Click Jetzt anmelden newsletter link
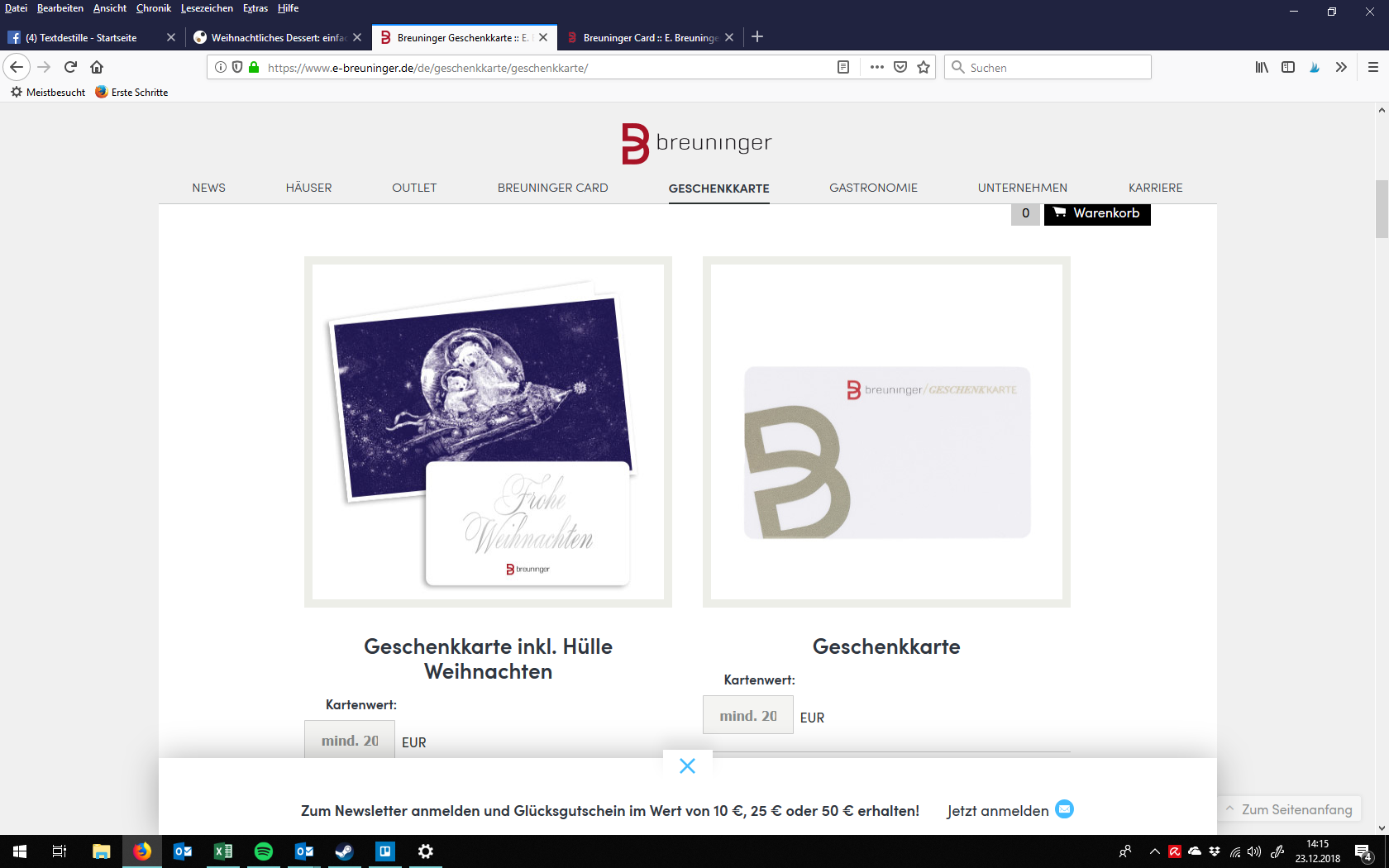Screen dimensions: 1389x868 pyautogui.click(x=1010, y=810)
